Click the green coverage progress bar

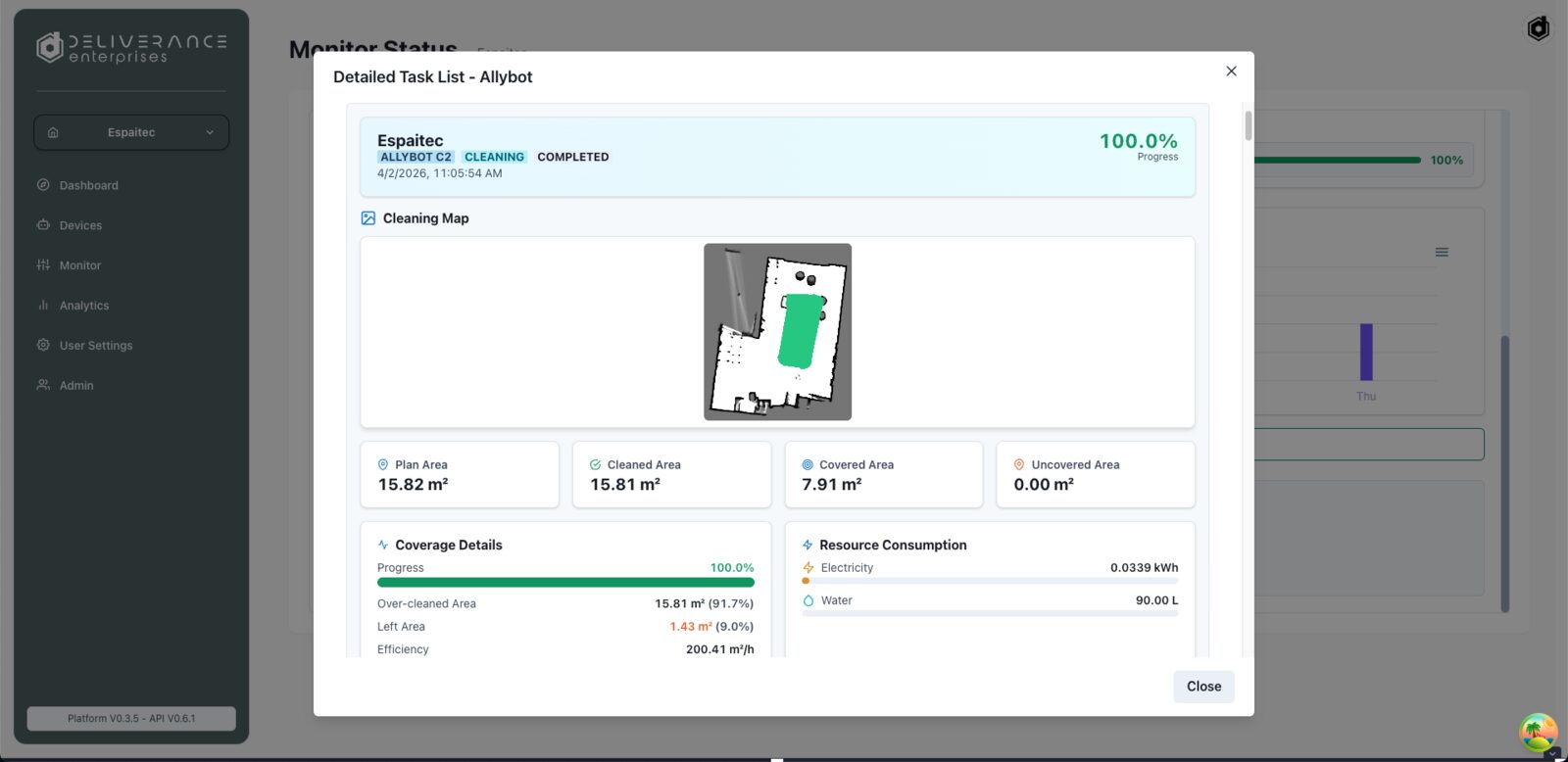click(x=565, y=583)
